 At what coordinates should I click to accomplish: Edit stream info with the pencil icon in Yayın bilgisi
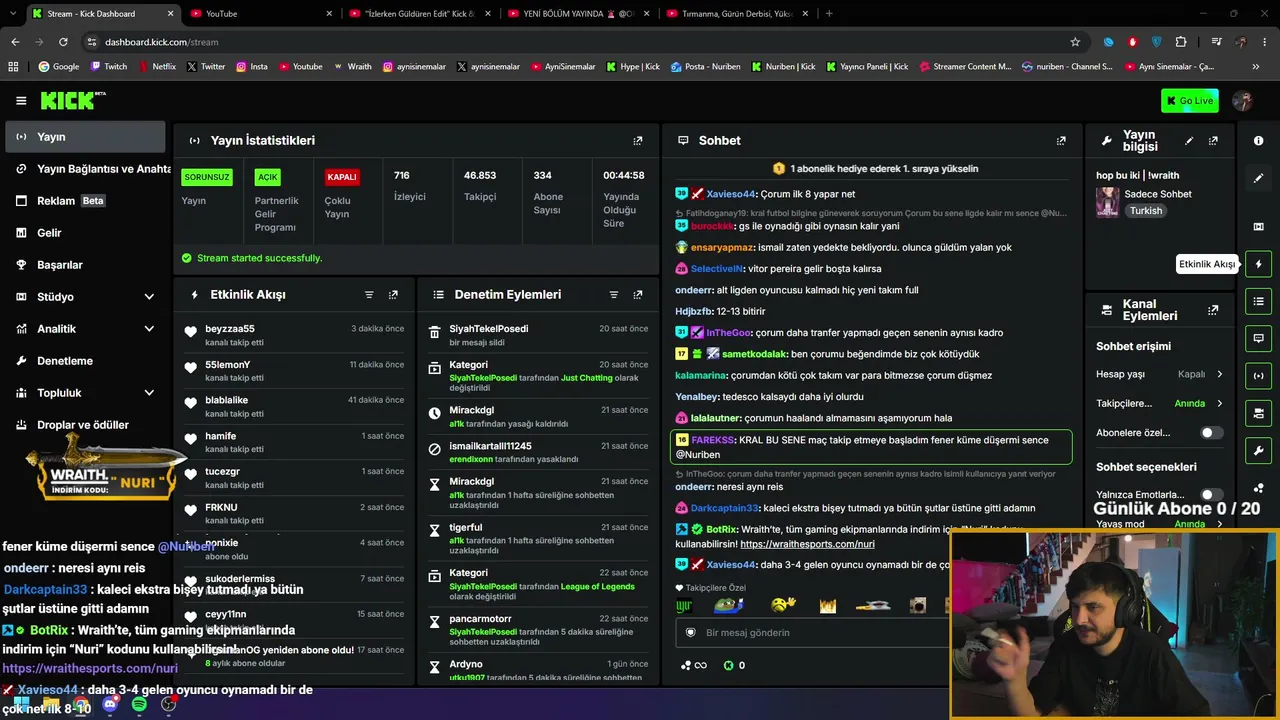(x=1189, y=141)
